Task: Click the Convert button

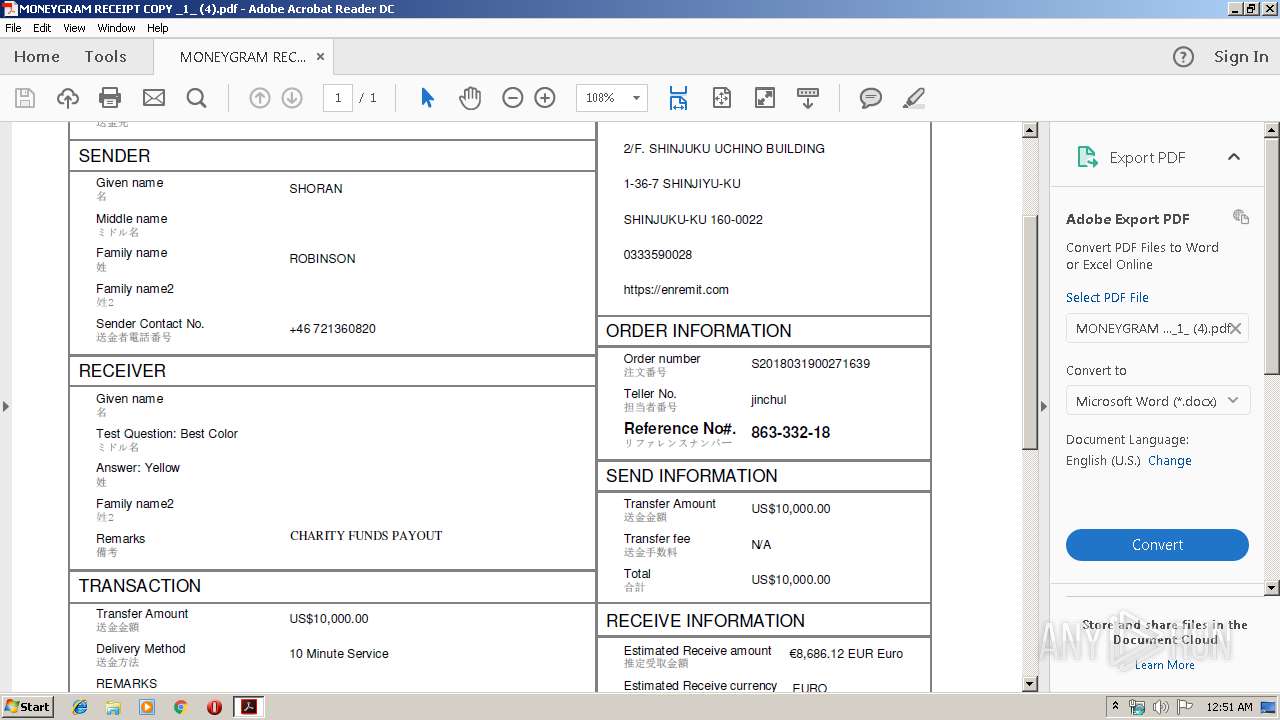Action: [1157, 545]
